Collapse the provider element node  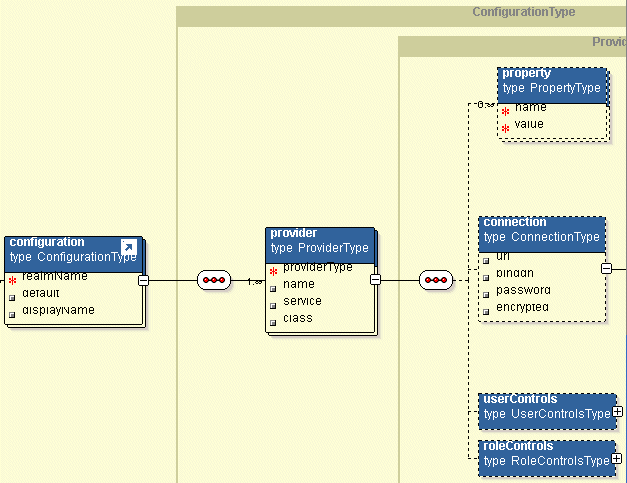click(375, 279)
